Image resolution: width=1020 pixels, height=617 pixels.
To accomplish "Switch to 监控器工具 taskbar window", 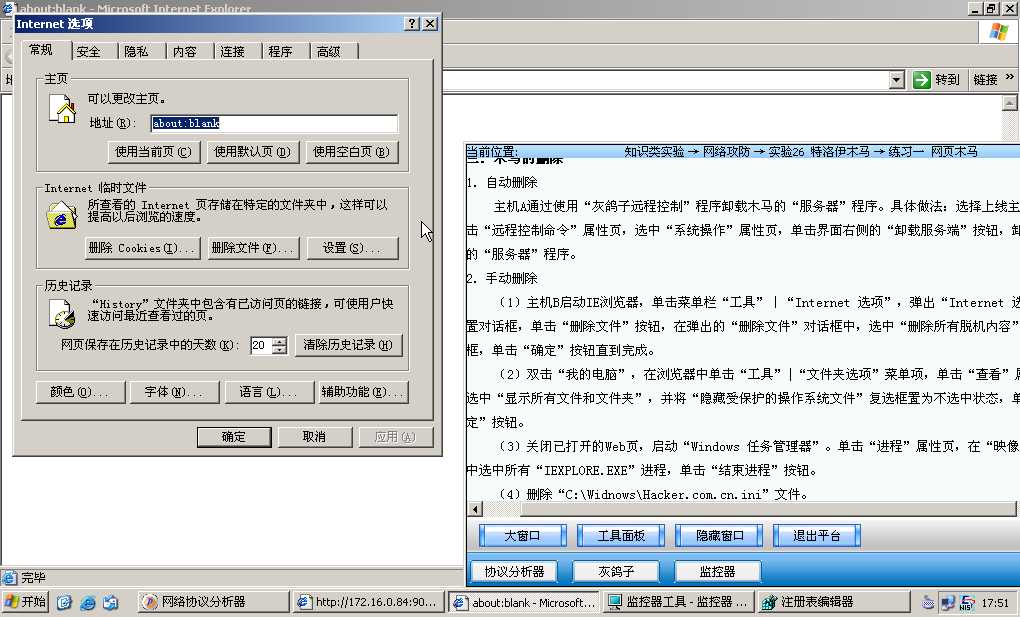I will [x=679, y=602].
